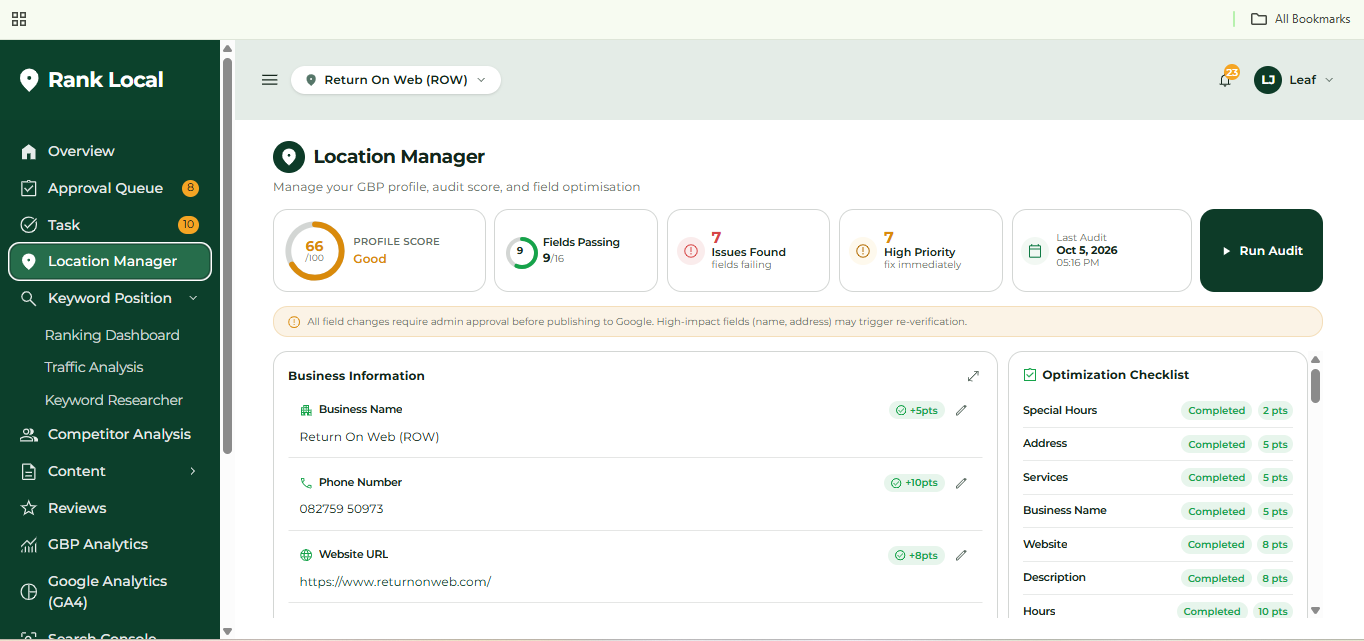This screenshot has height=641, width=1364.
Task: Click the +10pts badge for Phone Number
Action: [915, 483]
